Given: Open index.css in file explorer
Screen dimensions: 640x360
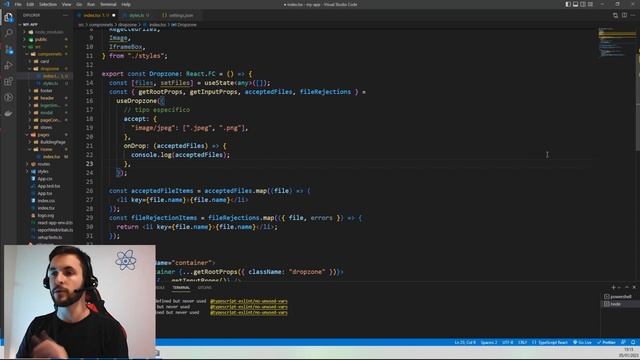Looking at the screenshot, I should click(46, 201).
